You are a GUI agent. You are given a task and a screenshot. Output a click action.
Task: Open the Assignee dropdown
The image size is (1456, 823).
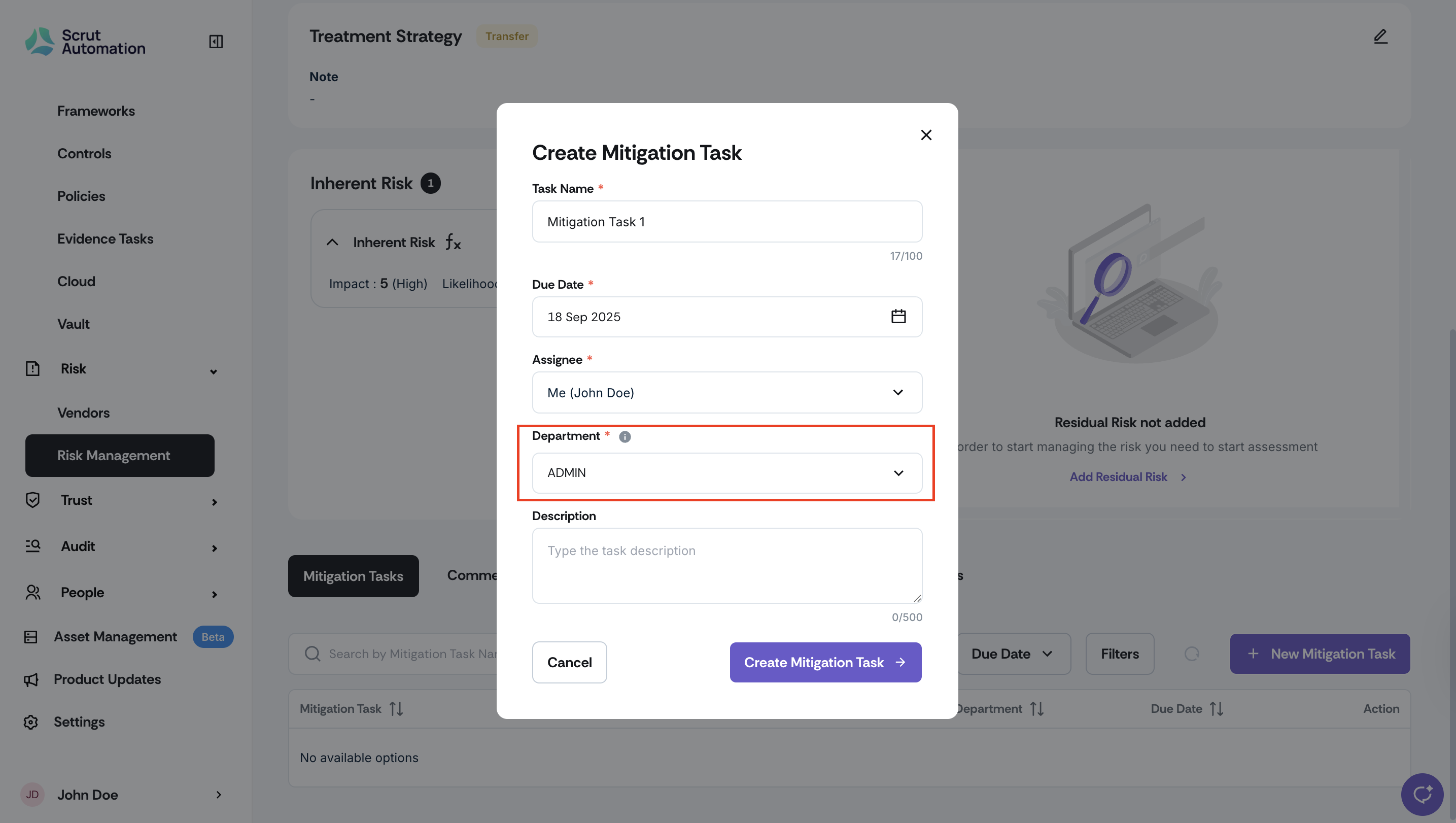(727, 392)
